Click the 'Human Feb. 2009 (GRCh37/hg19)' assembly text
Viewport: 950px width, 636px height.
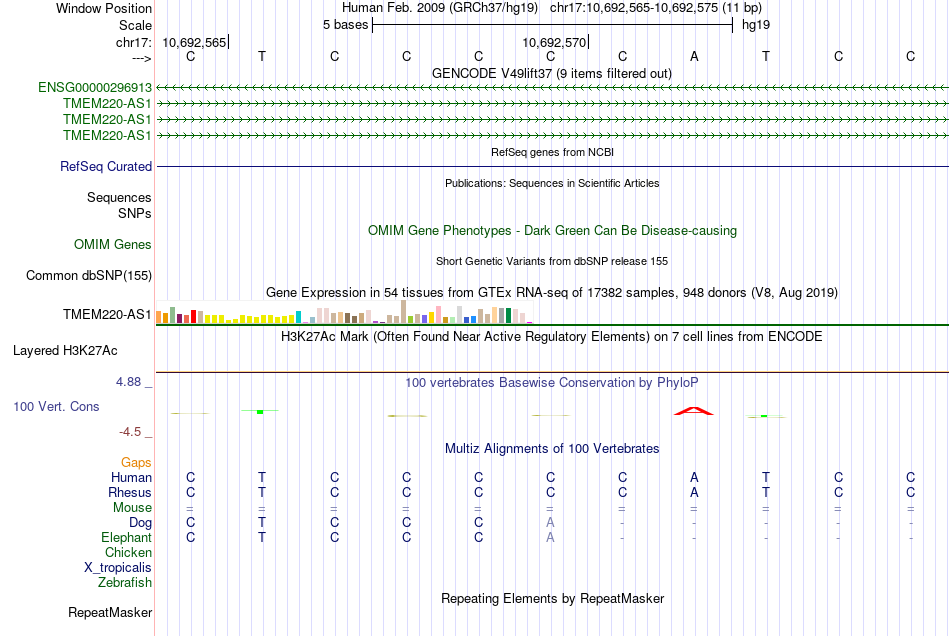[x=440, y=8]
